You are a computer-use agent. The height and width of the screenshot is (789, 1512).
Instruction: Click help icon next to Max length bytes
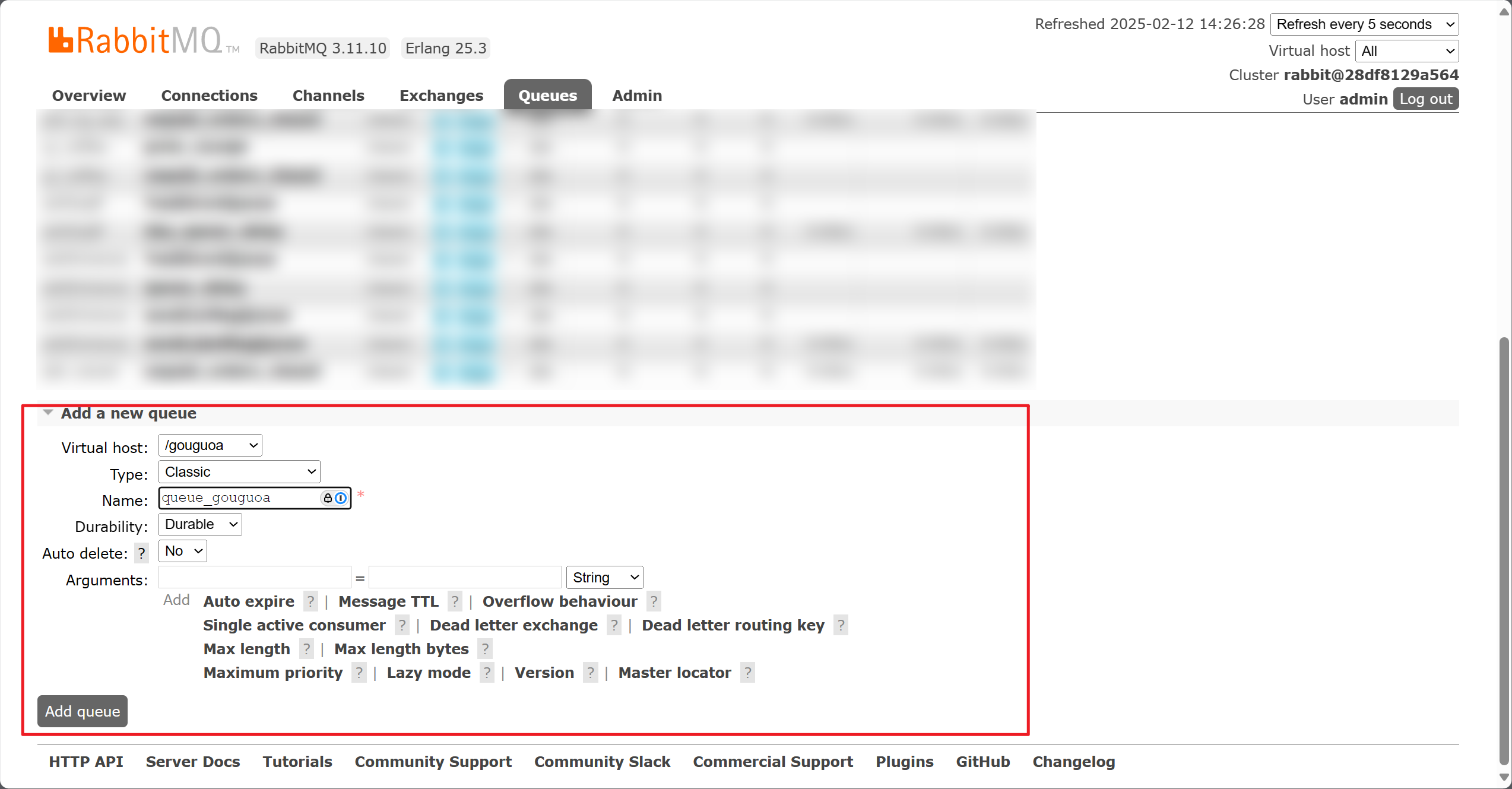(485, 649)
